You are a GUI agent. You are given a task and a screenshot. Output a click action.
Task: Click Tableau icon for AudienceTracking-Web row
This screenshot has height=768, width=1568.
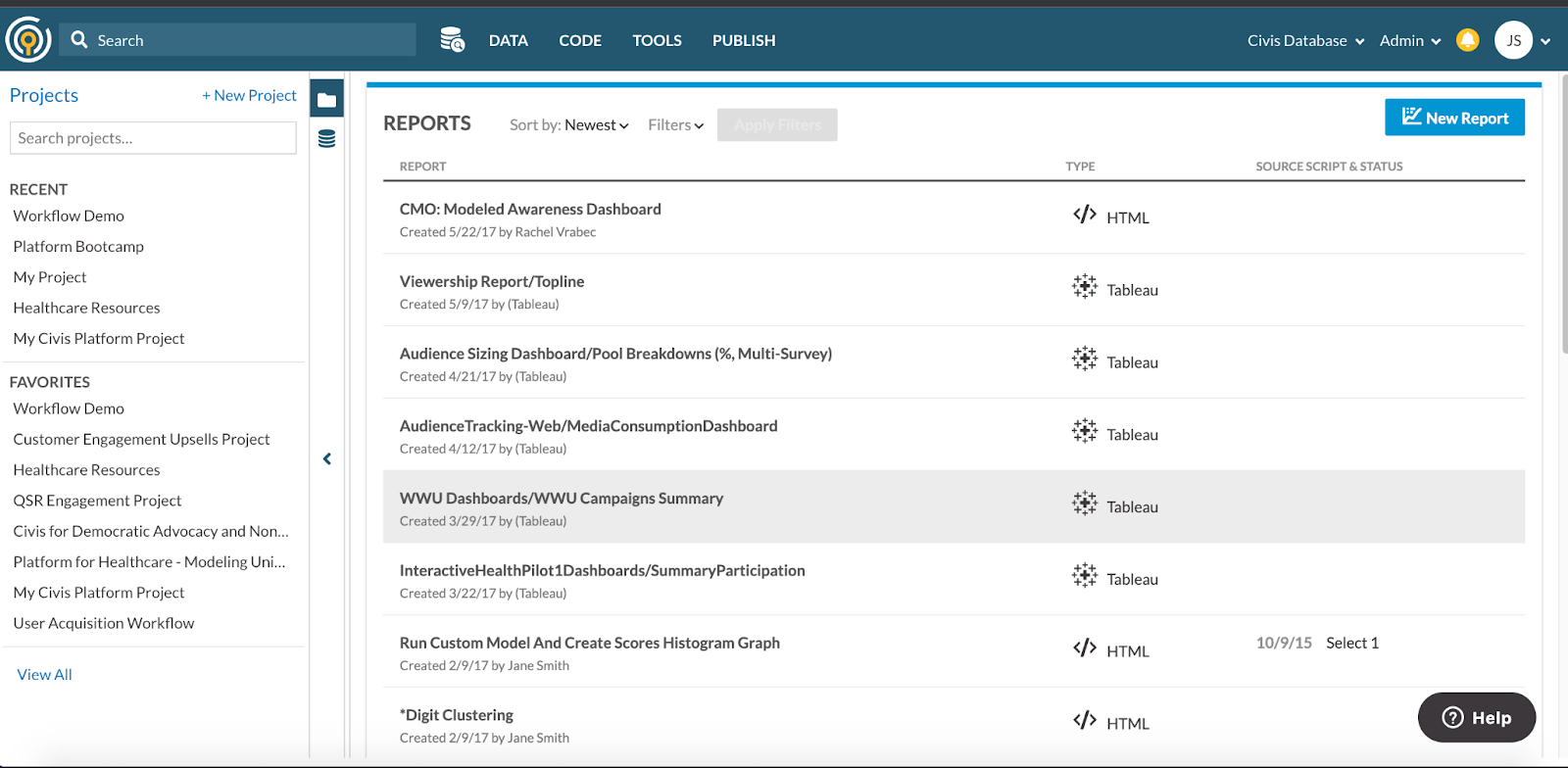point(1084,432)
